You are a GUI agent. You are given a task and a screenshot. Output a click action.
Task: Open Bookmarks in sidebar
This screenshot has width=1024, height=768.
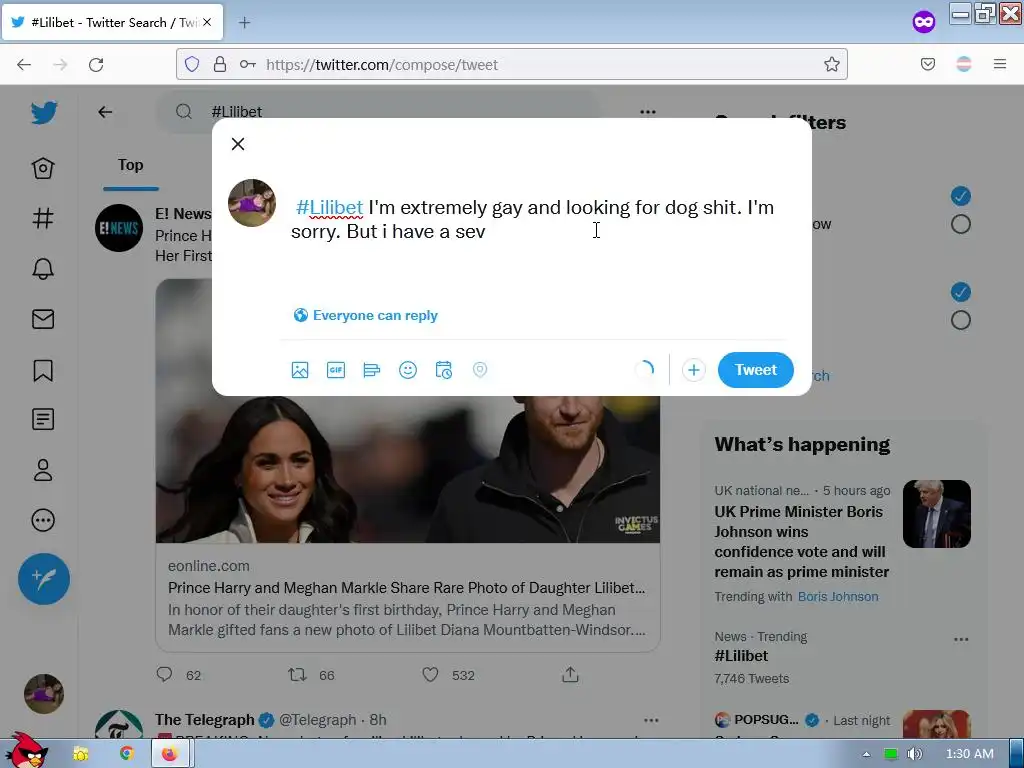43,370
